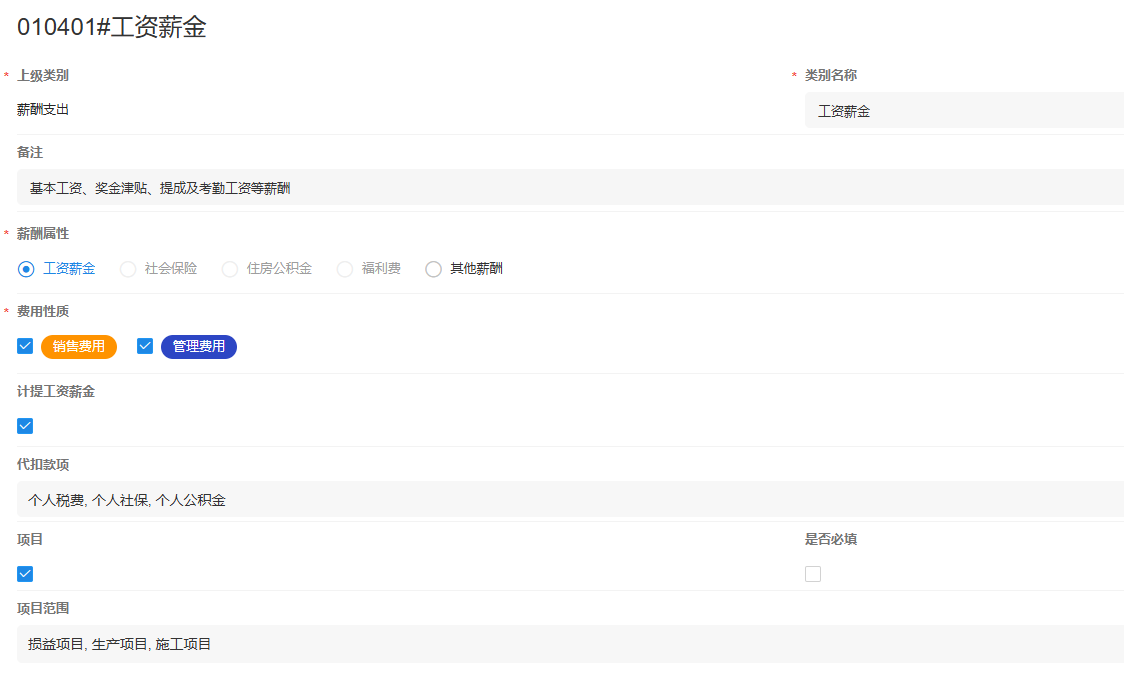Click the 费用性质 field label

coord(43,311)
